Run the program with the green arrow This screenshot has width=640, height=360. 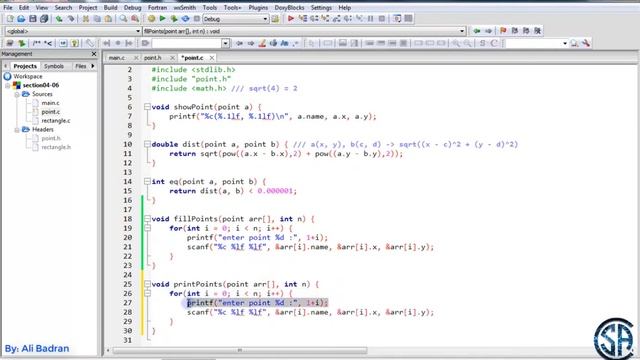pos(162,19)
